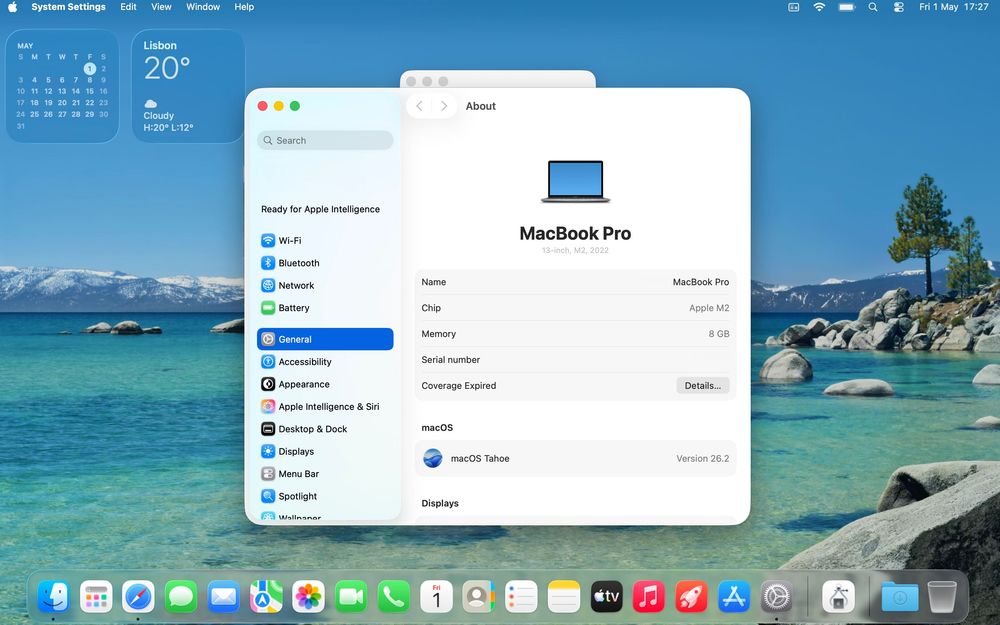The image size is (1000, 625).
Task: Launch Maps from the Dock
Action: tap(266, 597)
